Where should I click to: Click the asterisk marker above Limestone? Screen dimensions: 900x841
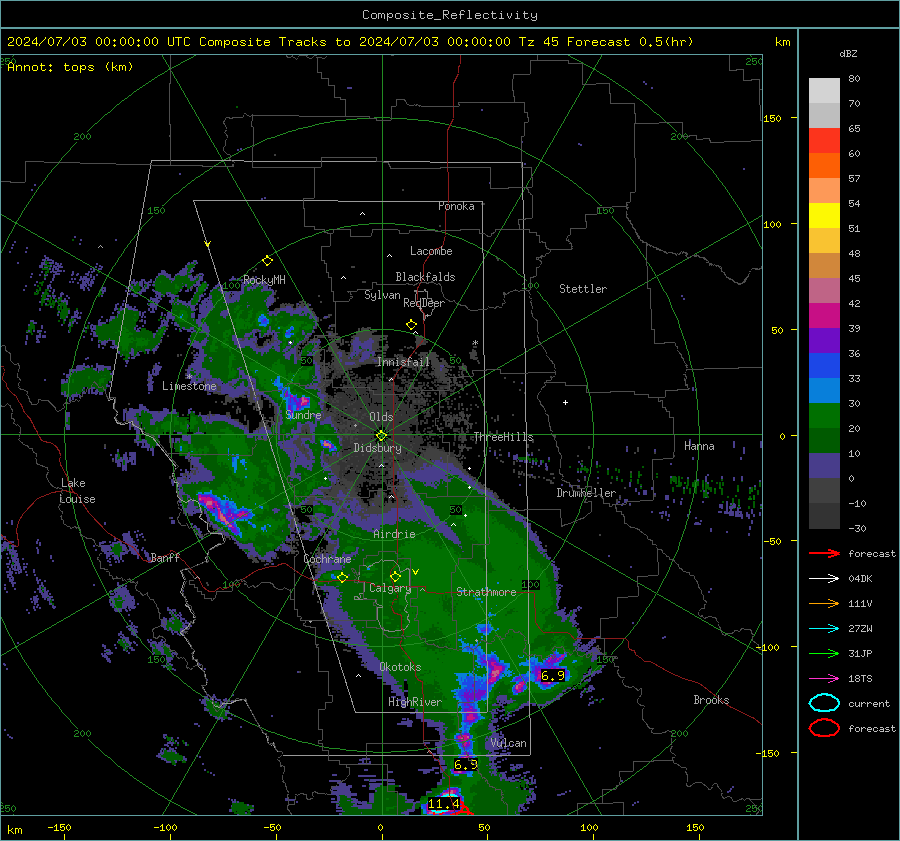(189, 377)
